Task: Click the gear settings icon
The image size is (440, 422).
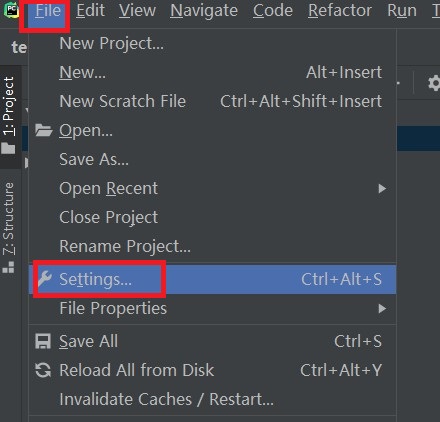Action: point(434,83)
